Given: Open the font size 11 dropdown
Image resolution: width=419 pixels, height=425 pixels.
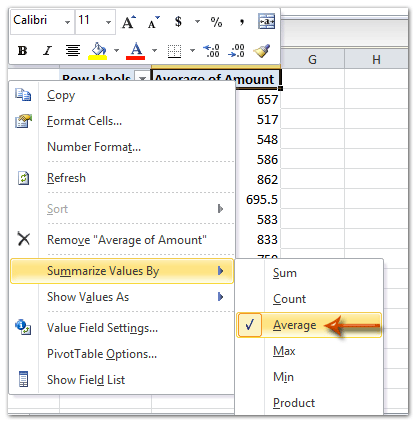Looking at the screenshot, I should pyautogui.click(x=108, y=22).
